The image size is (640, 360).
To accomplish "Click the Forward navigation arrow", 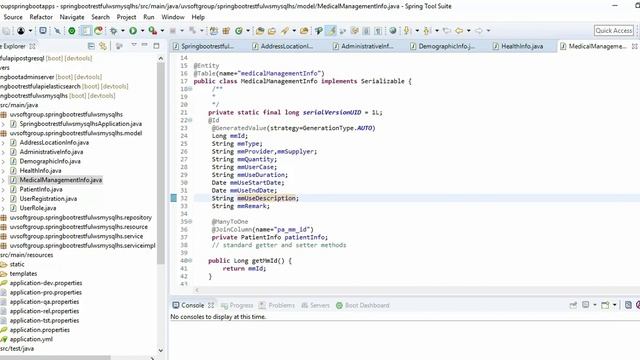I will pos(479,31).
